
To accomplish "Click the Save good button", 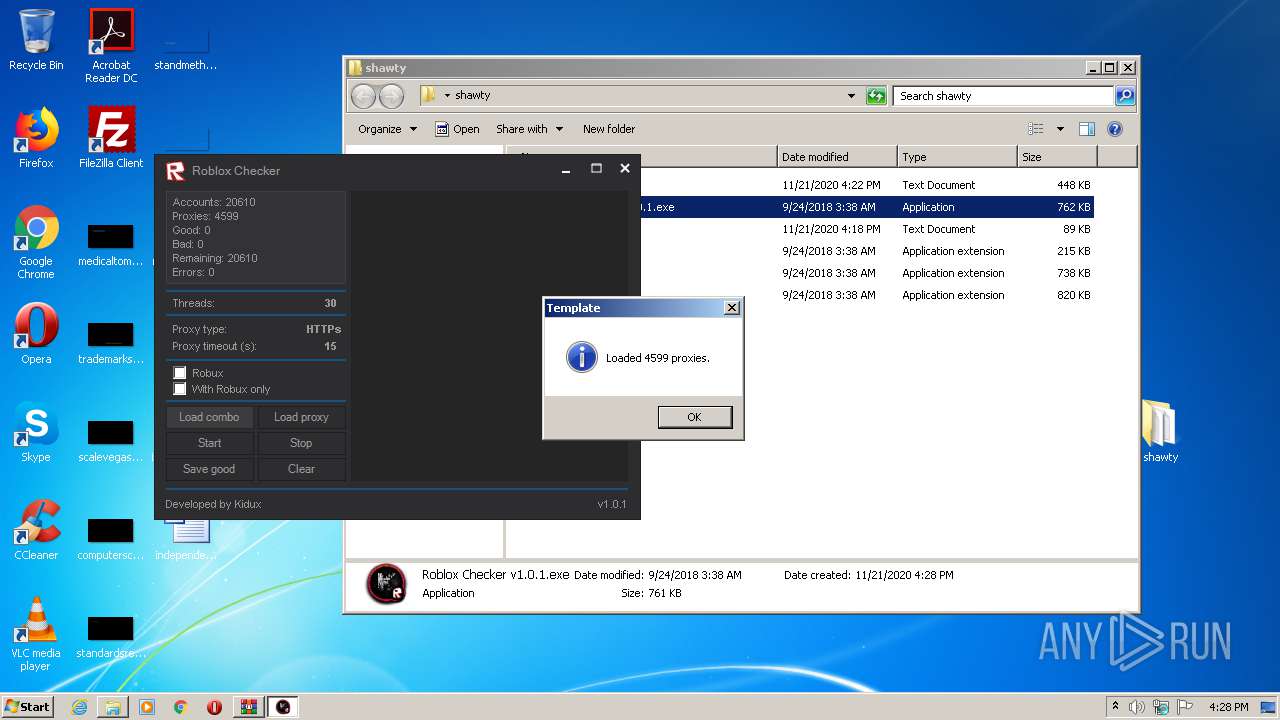I will pyautogui.click(x=209, y=469).
